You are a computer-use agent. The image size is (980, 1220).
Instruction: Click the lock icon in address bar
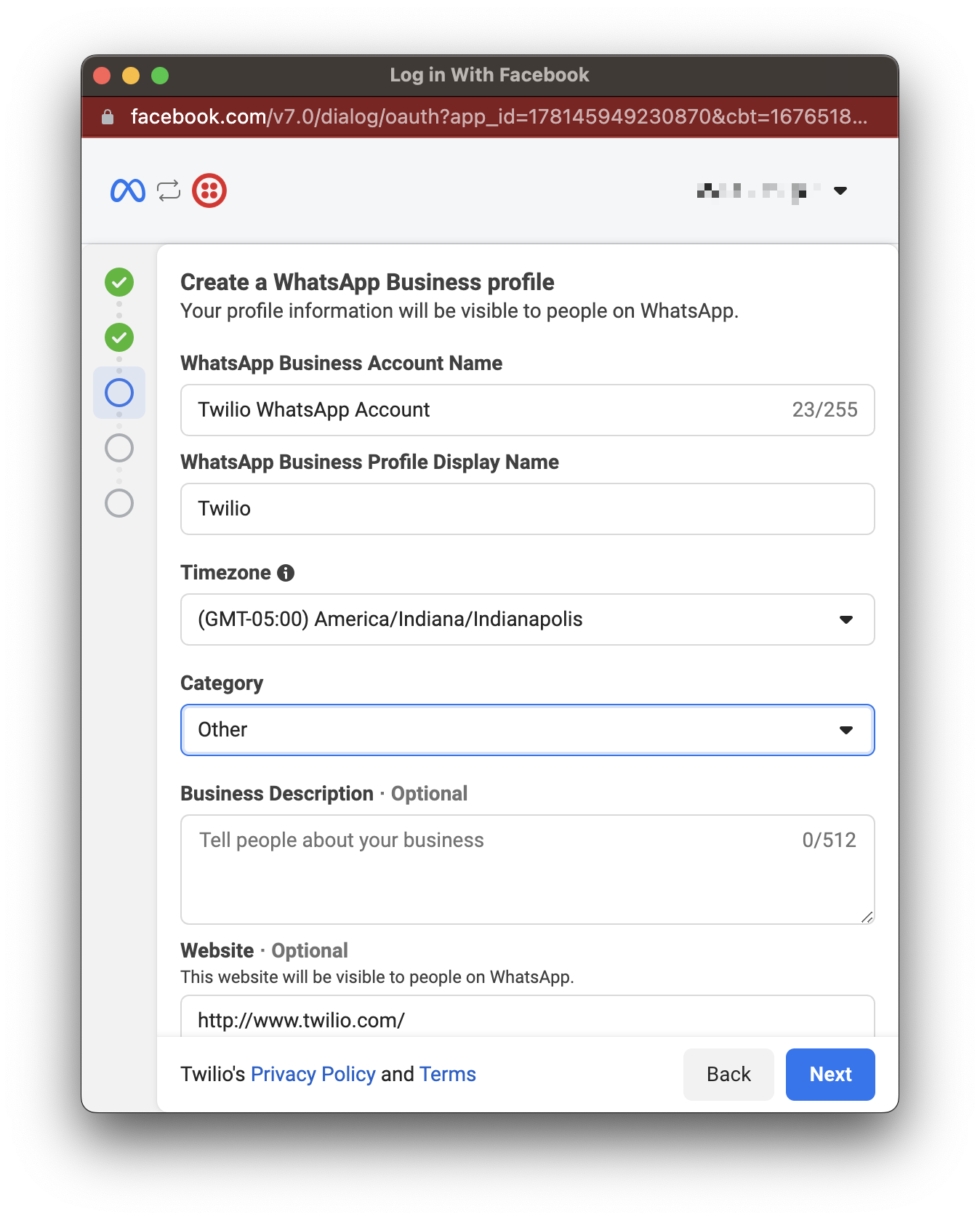point(108,117)
